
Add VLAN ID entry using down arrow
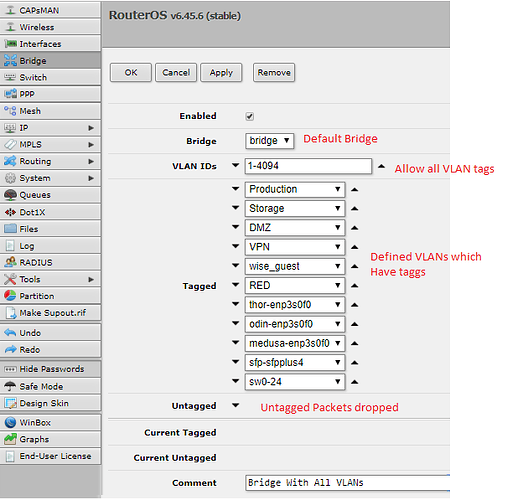pos(236,165)
